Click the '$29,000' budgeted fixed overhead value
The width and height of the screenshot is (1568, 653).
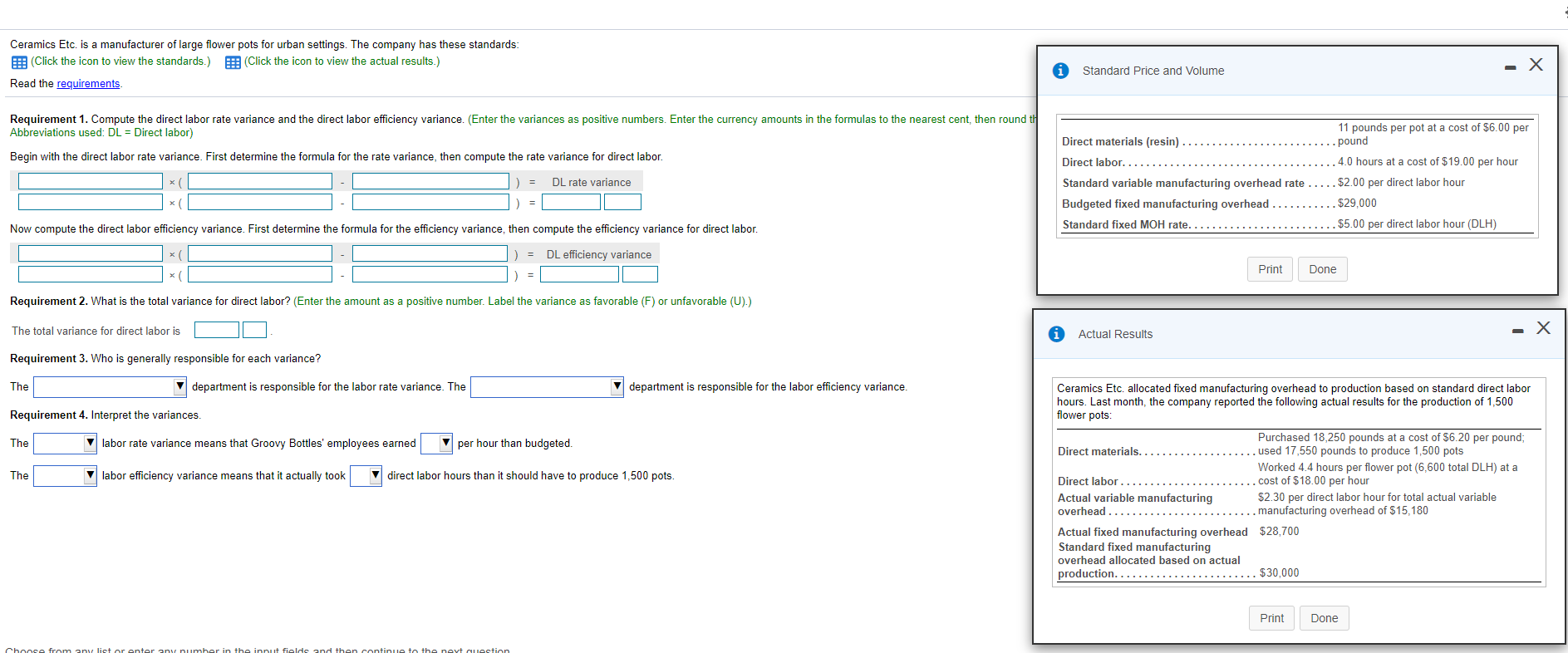(1357, 204)
